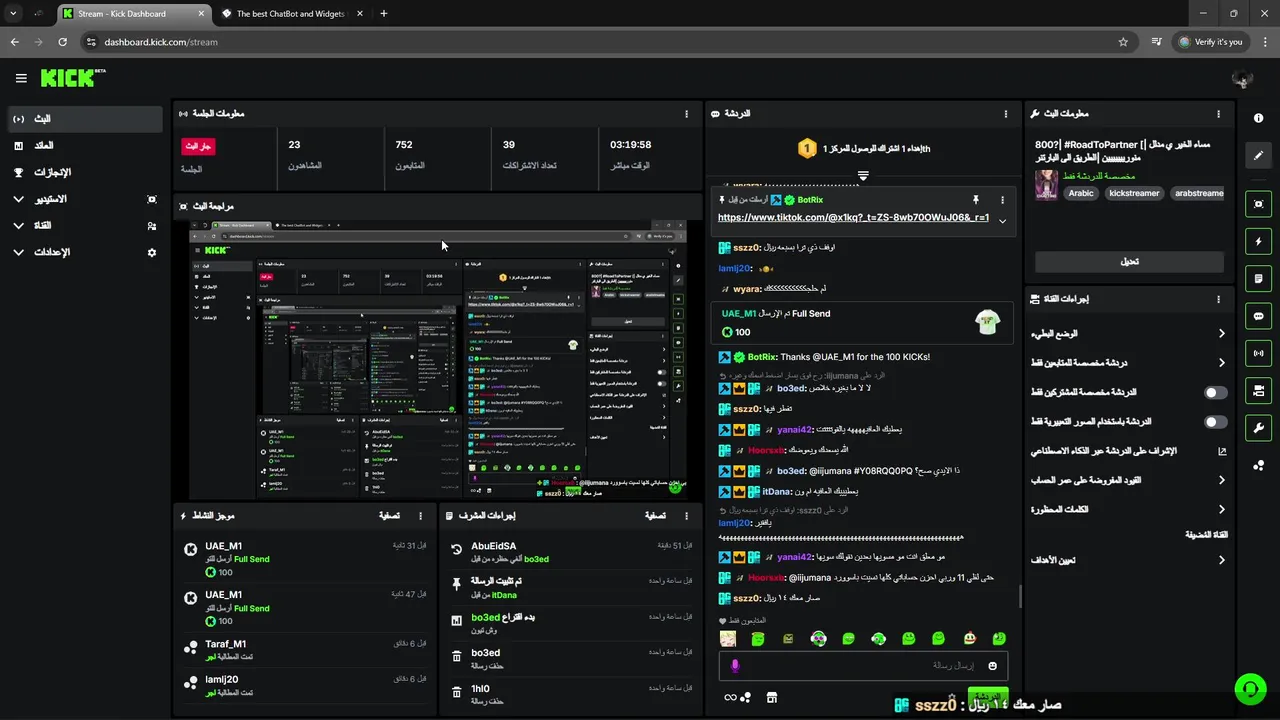Image resolution: width=1280 pixels, height=720 pixels.
Task: Open the green support headset bubble
Action: click(1249, 688)
